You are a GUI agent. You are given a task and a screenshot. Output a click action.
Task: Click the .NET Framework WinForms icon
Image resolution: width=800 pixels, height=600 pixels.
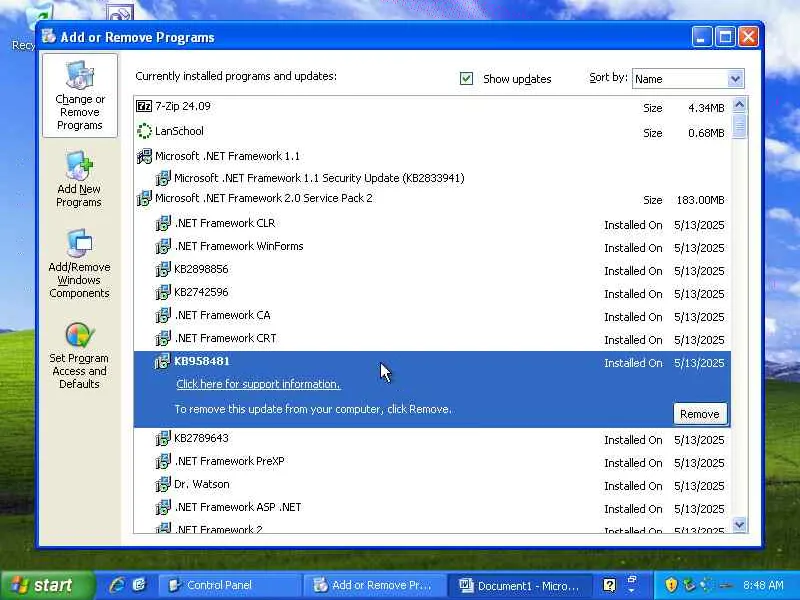163,246
